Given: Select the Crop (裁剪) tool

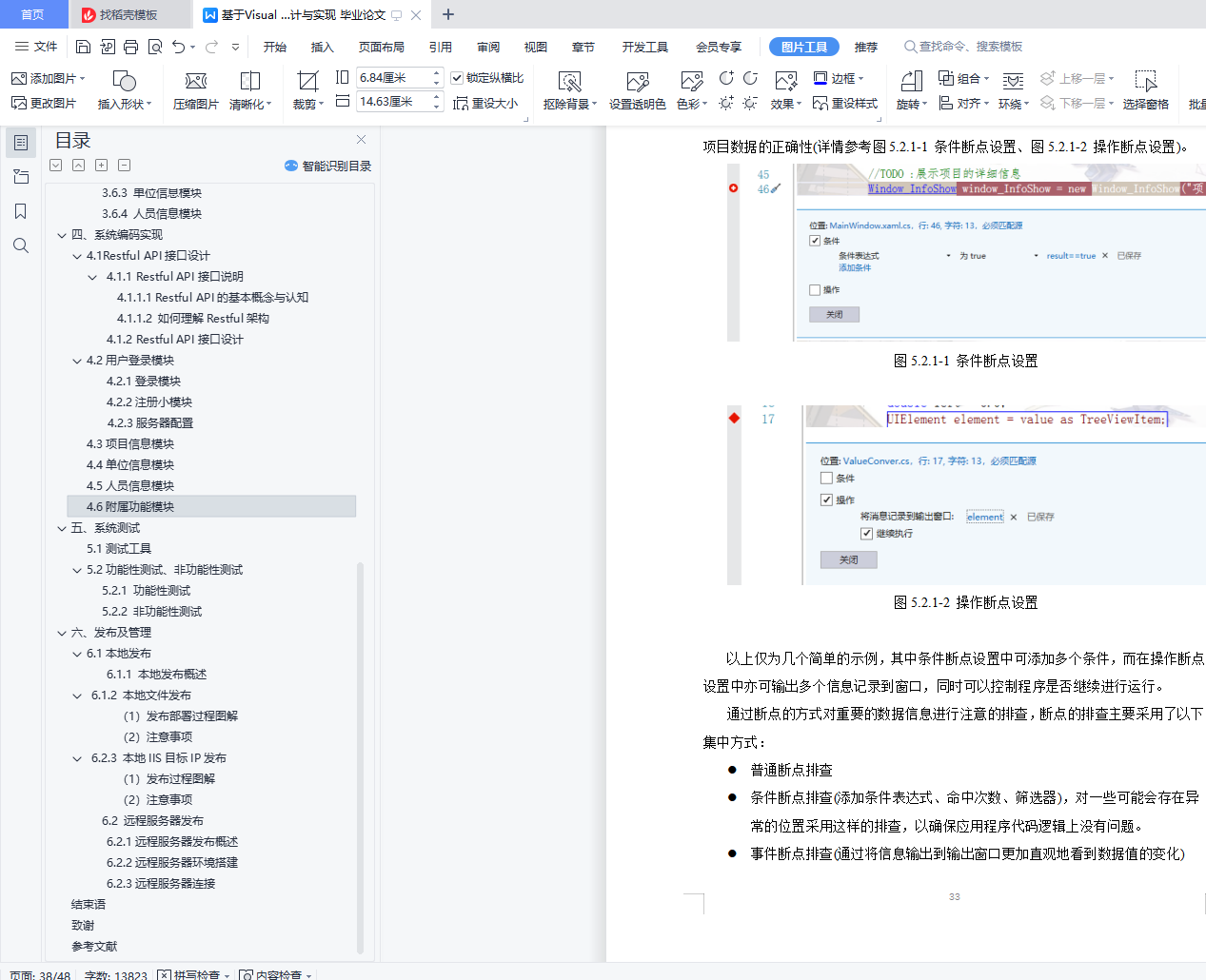Looking at the screenshot, I should tap(307, 90).
